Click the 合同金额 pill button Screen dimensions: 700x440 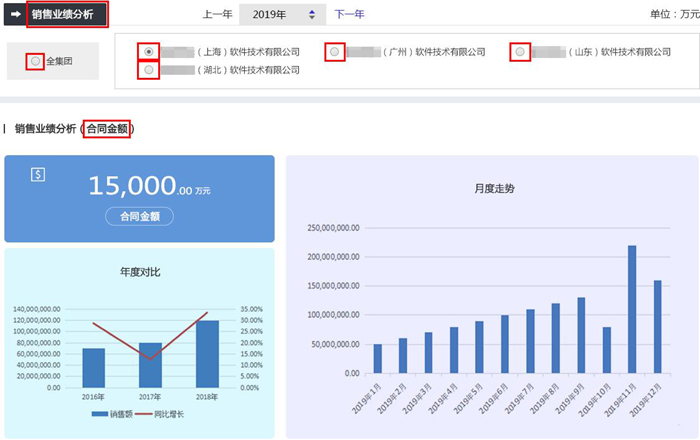tap(139, 215)
